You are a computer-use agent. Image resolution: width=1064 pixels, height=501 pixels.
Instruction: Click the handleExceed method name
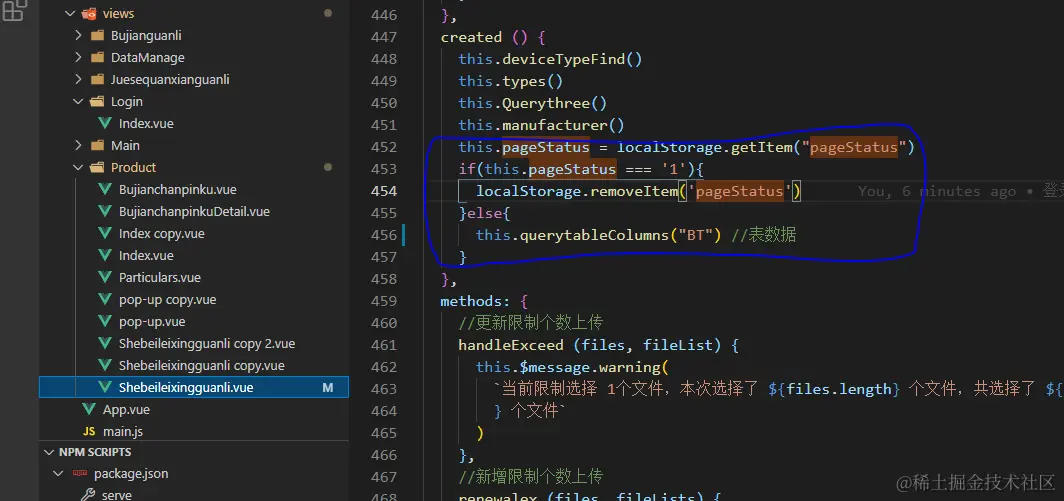point(511,345)
